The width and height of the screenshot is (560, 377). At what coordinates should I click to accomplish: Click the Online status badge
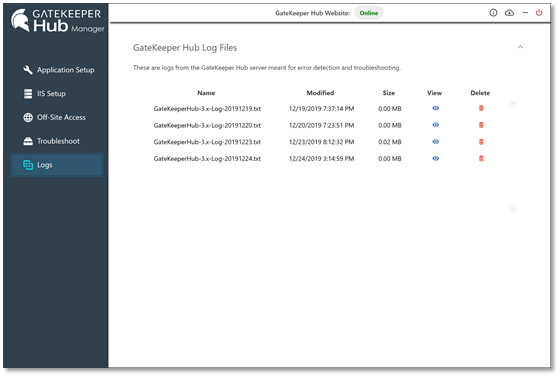tap(369, 13)
